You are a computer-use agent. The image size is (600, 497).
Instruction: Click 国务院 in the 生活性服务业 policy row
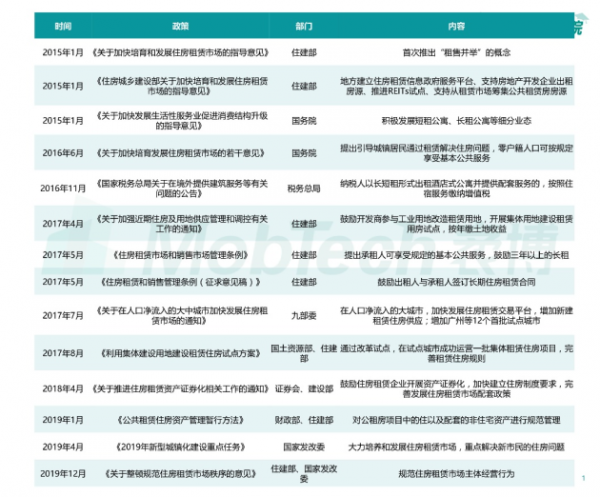pos(304,121)
